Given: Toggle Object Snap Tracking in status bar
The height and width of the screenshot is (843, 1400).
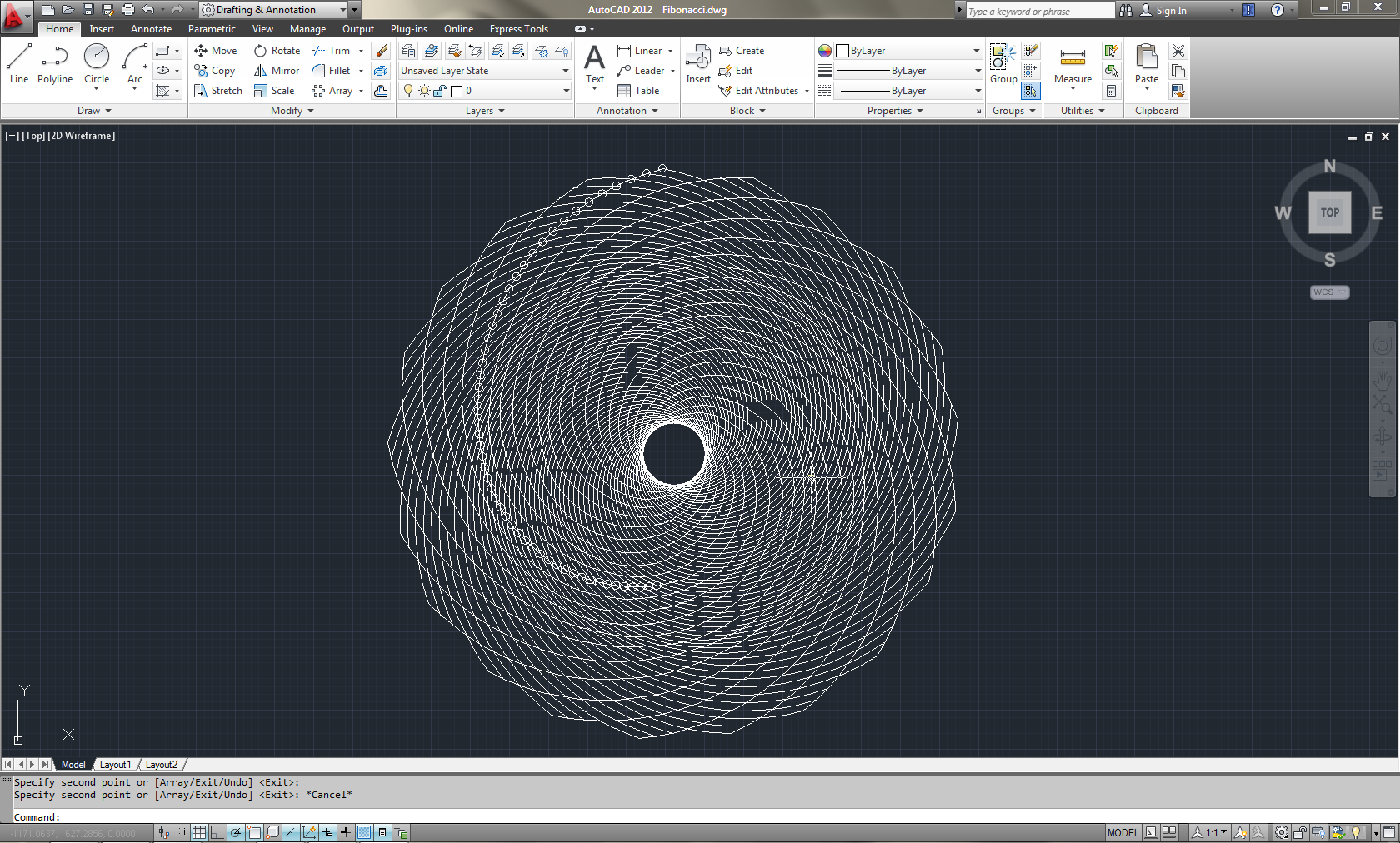Looking at the screenshot, I should click(x=291, y=832).
